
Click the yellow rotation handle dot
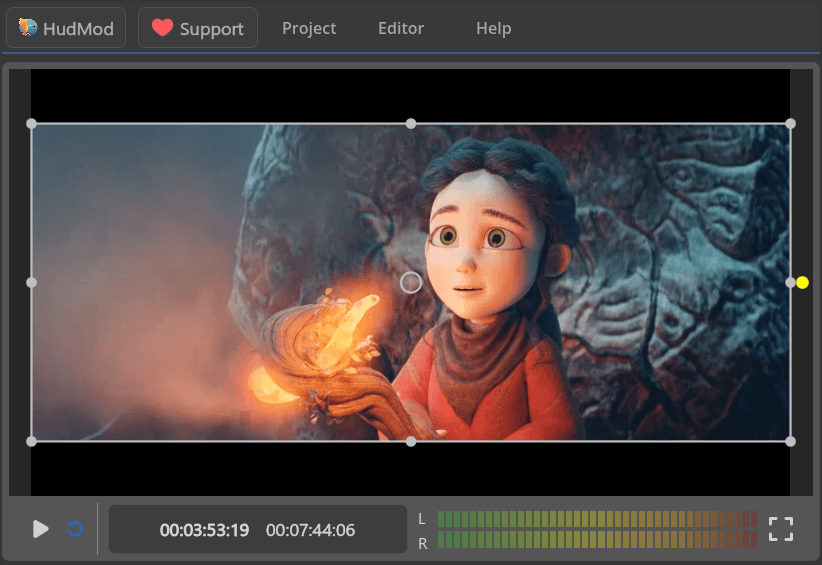pos(803,282)
